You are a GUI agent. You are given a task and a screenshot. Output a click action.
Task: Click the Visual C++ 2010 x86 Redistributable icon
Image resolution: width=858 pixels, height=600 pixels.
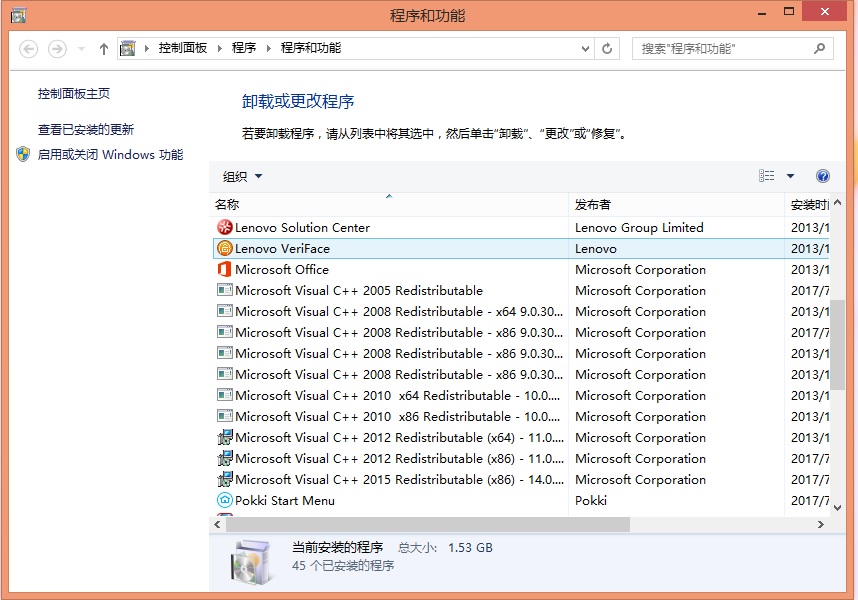224,416
